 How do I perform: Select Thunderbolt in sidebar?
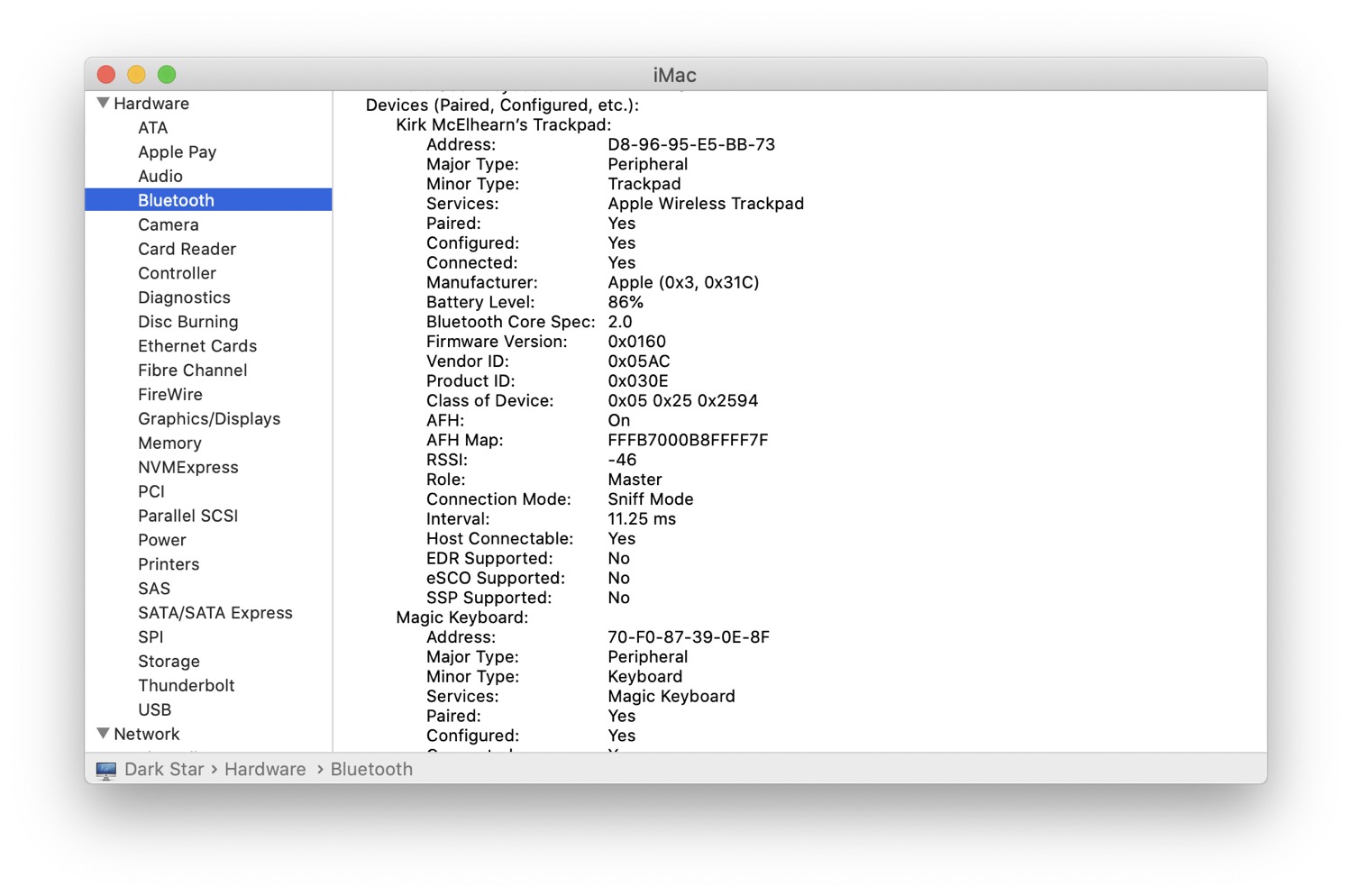tap(187, 686)
